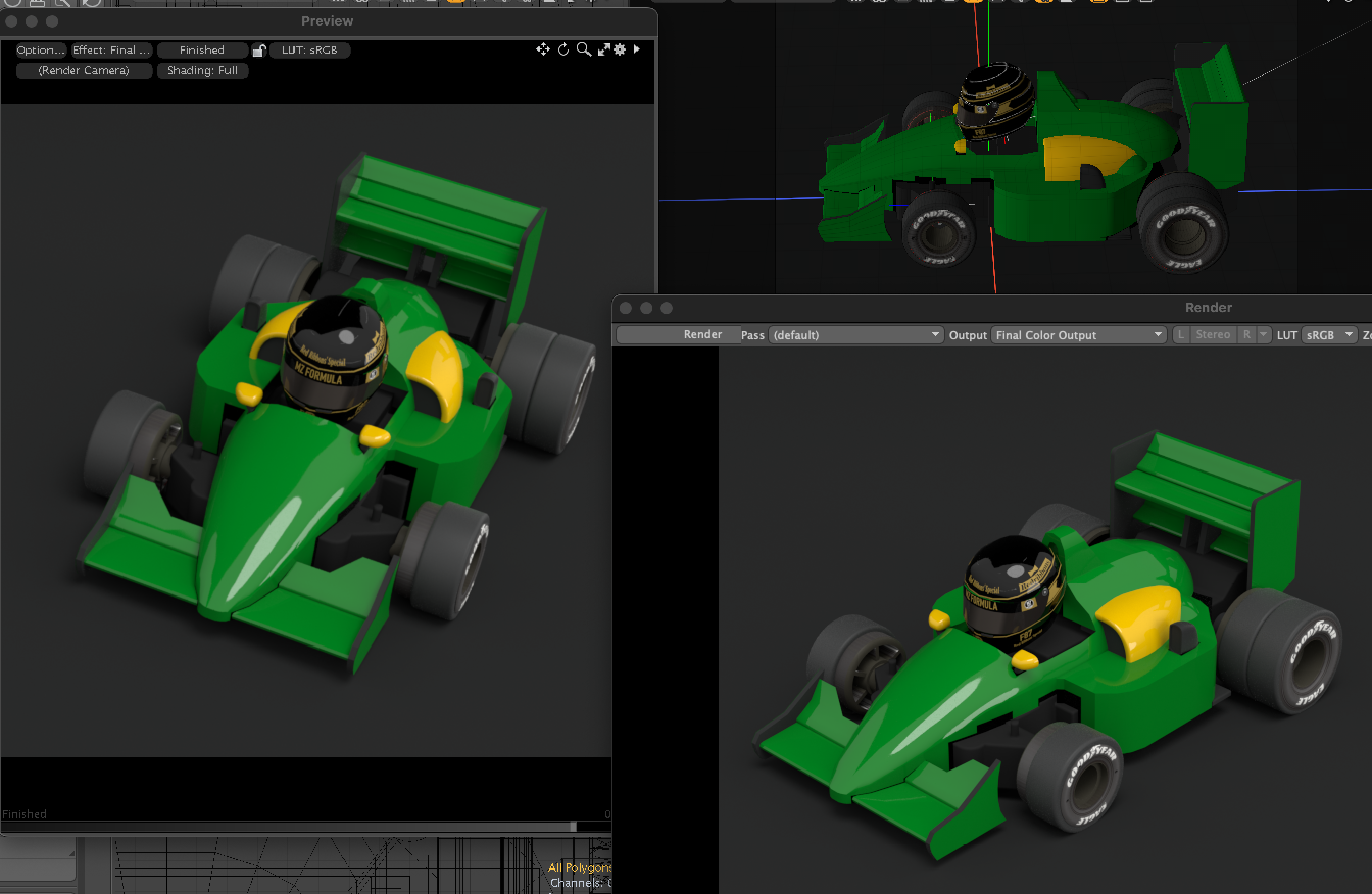Image resolution: width=1372 pixels, height=894 pixels.
Task: Open the Output dropdown set to Final Color Output
Action: pos(1079,334)
